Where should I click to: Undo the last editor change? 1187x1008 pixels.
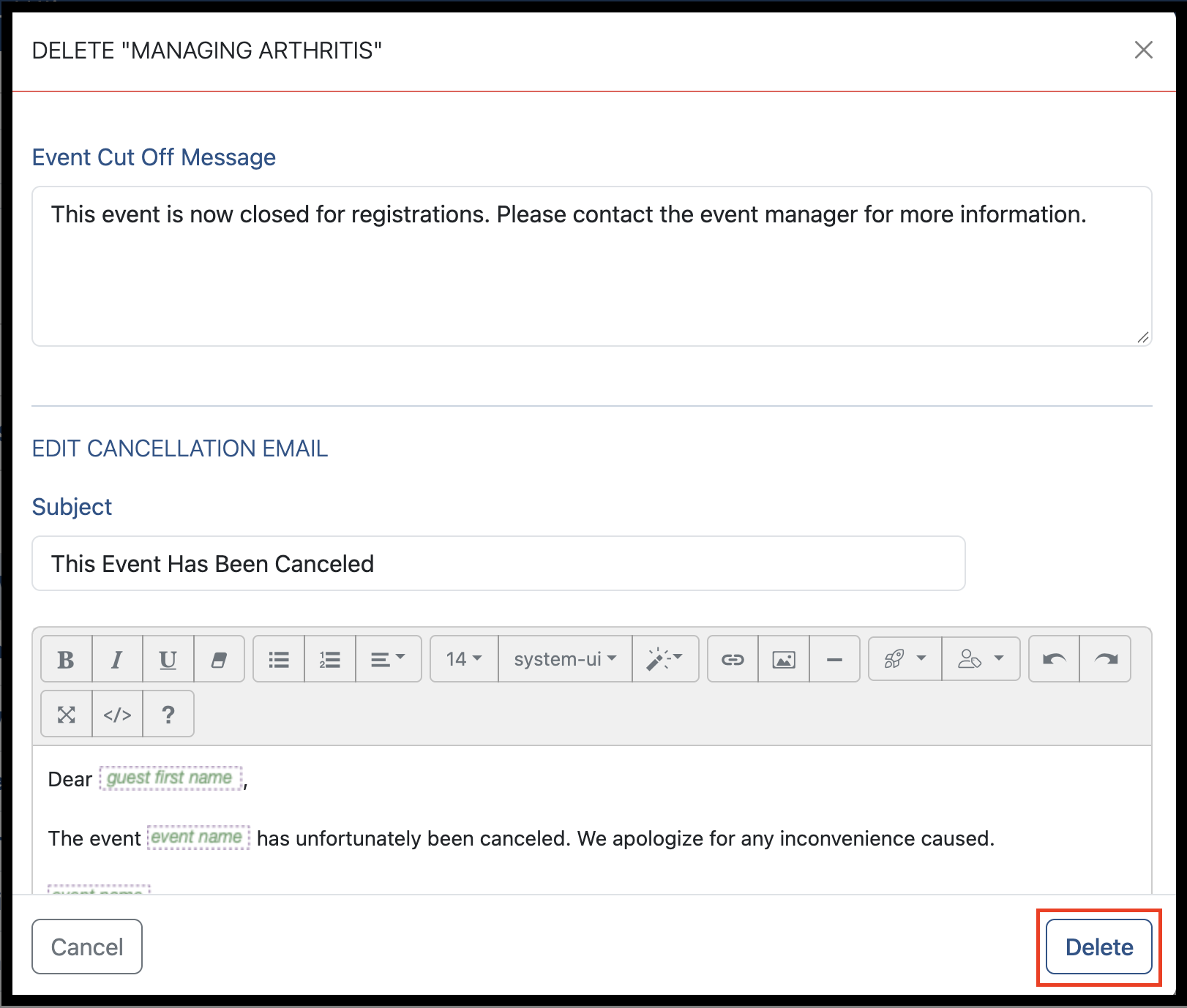[x=1054, y=659]
